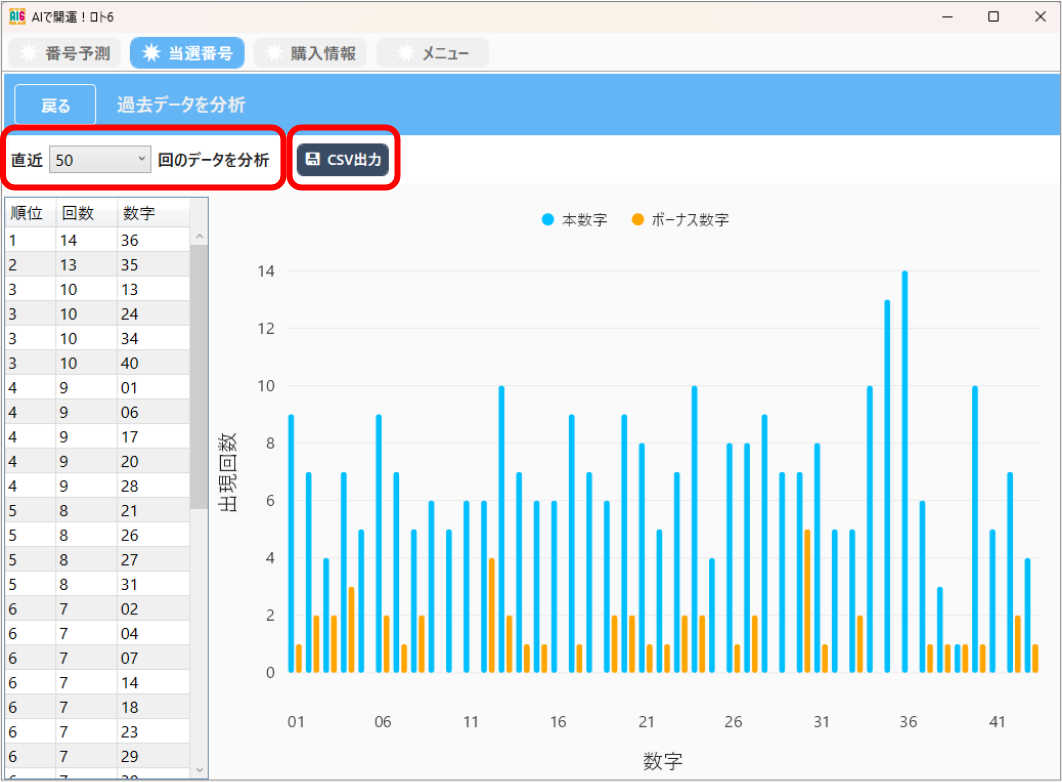
Task: Click the table scrollbar down arrow
Action: tap(199, 769)
